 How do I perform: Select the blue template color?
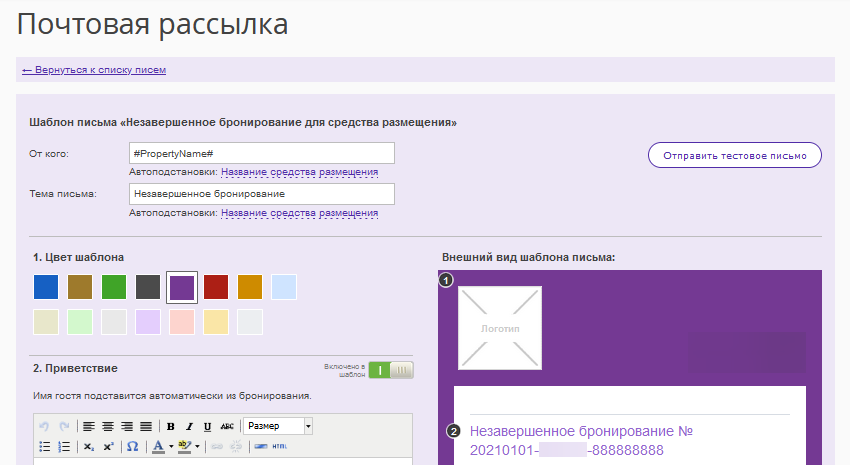pyautogui.click(x=46, y=287)
